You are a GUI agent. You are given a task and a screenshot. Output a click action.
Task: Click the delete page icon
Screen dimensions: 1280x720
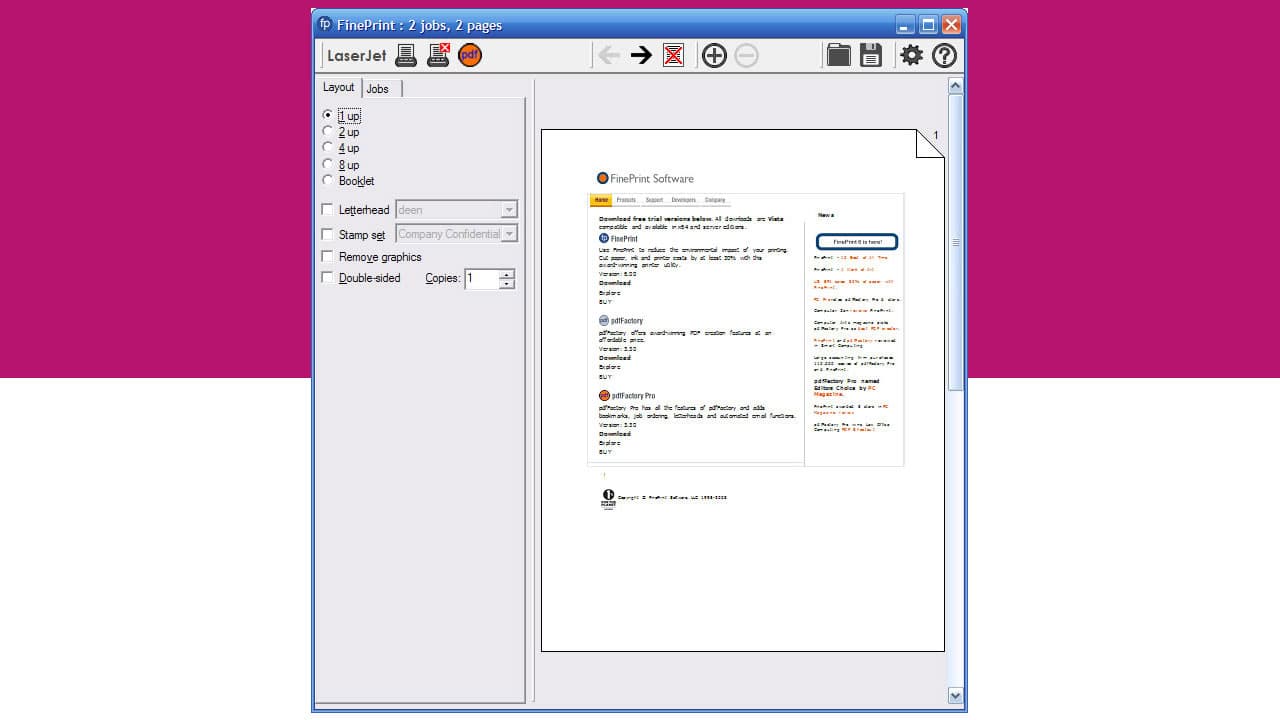[672, 55]
